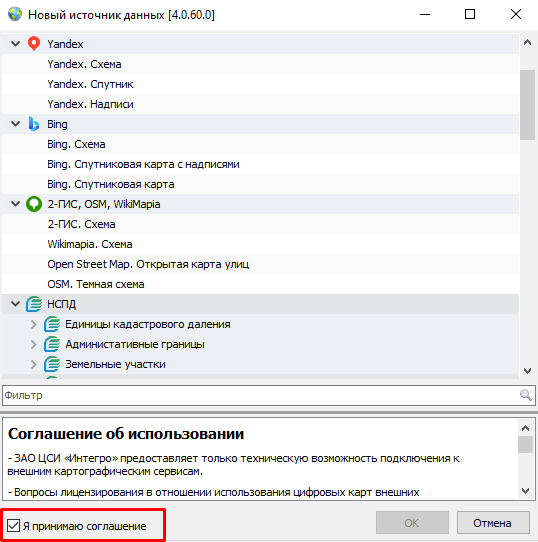Click into the Фильтр input field
The height and width of the screenshot is (542, 538).
coord(261,395)
